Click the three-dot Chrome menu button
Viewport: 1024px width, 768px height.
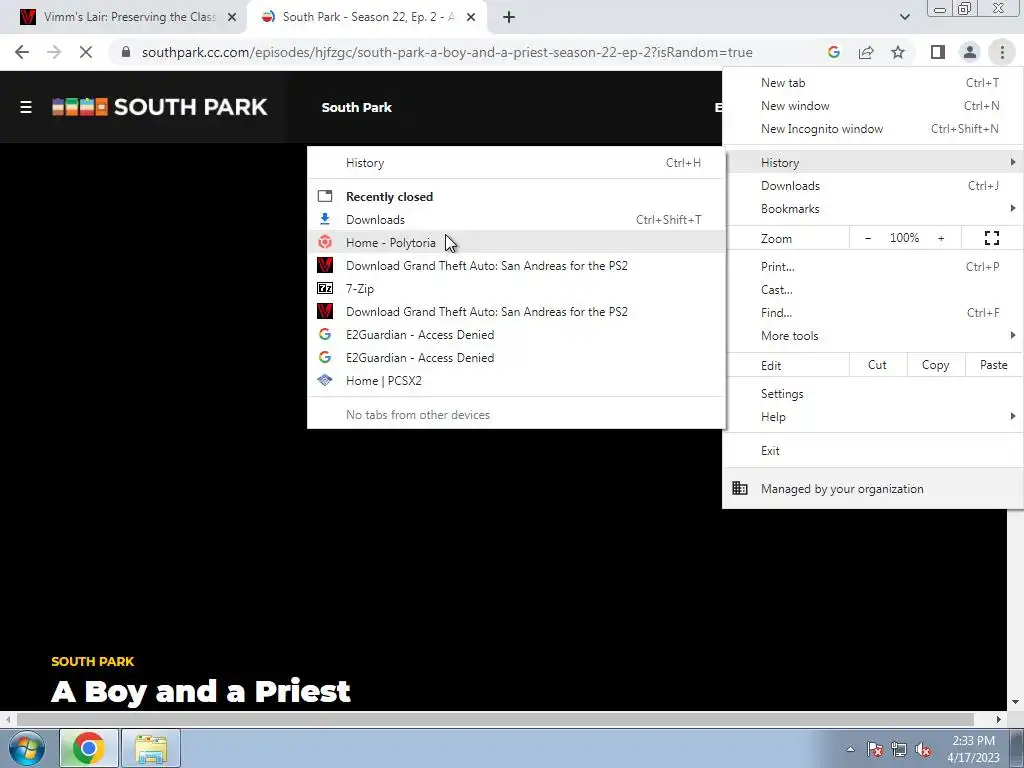coord(1002,52)
